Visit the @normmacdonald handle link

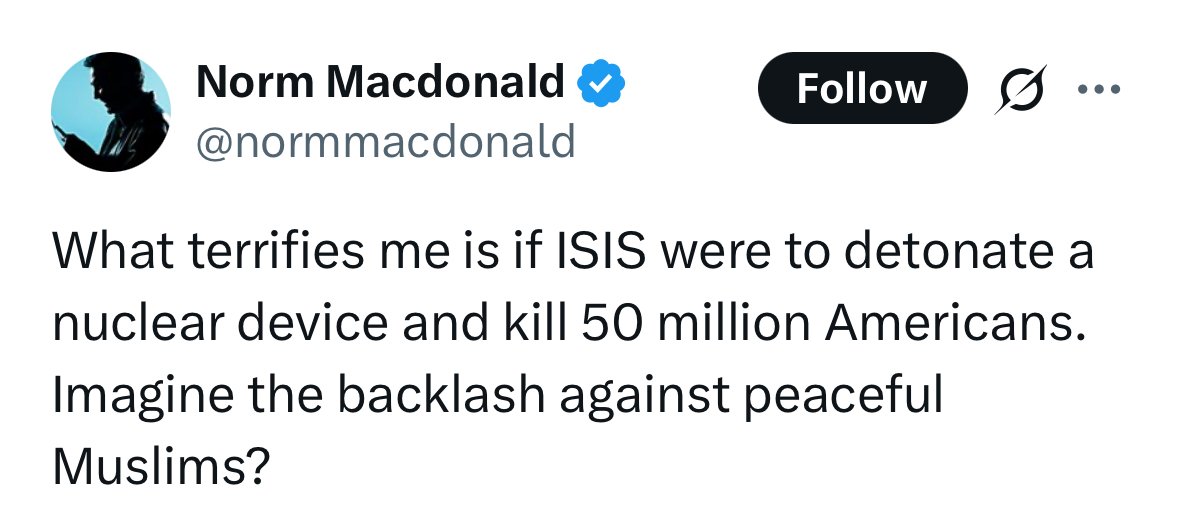tap(386, 142)
